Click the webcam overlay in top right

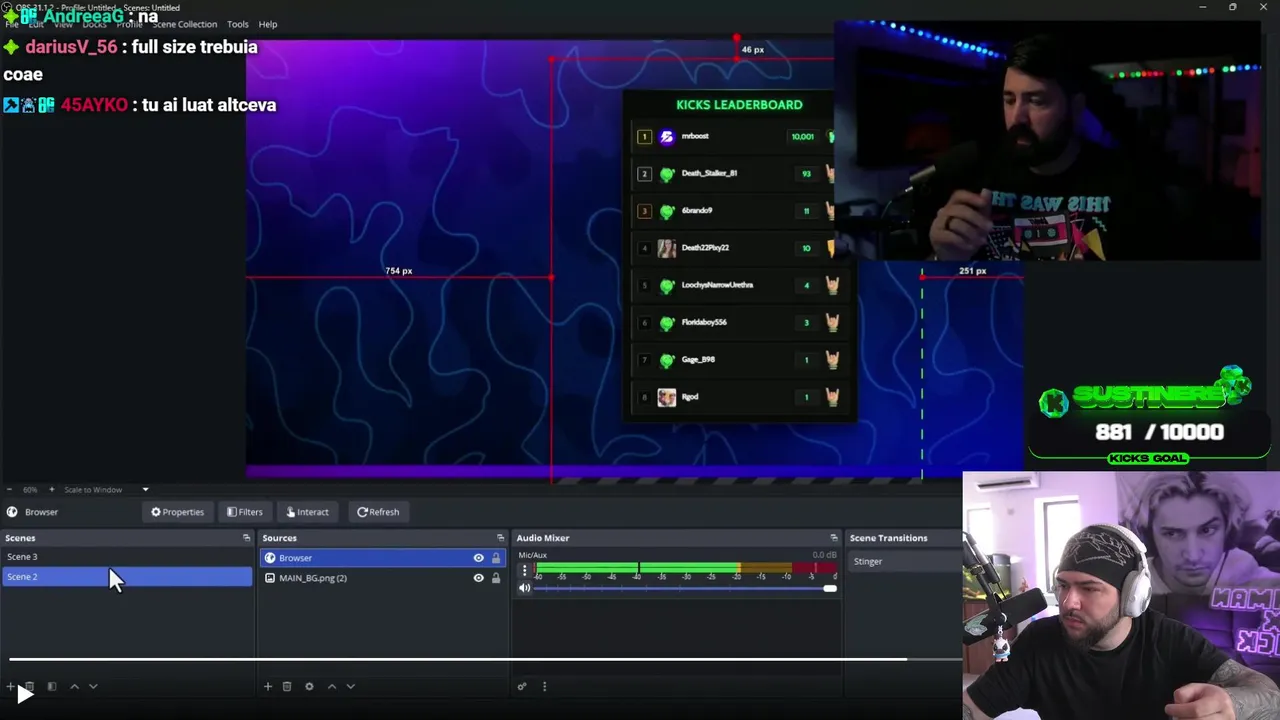[x=1046, y=141]
